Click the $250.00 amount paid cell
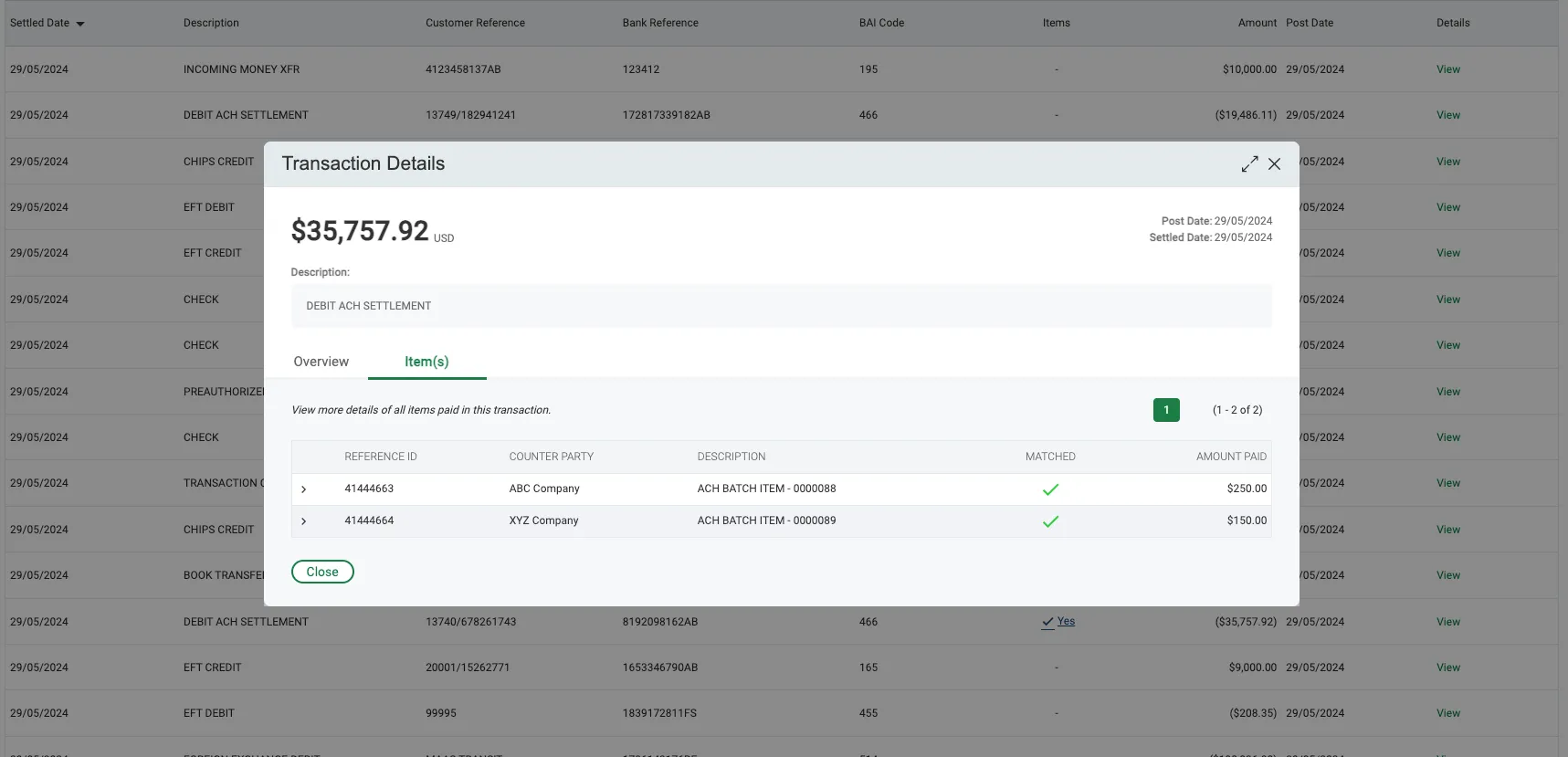 pyautogui.click(x=1247, y=489)
